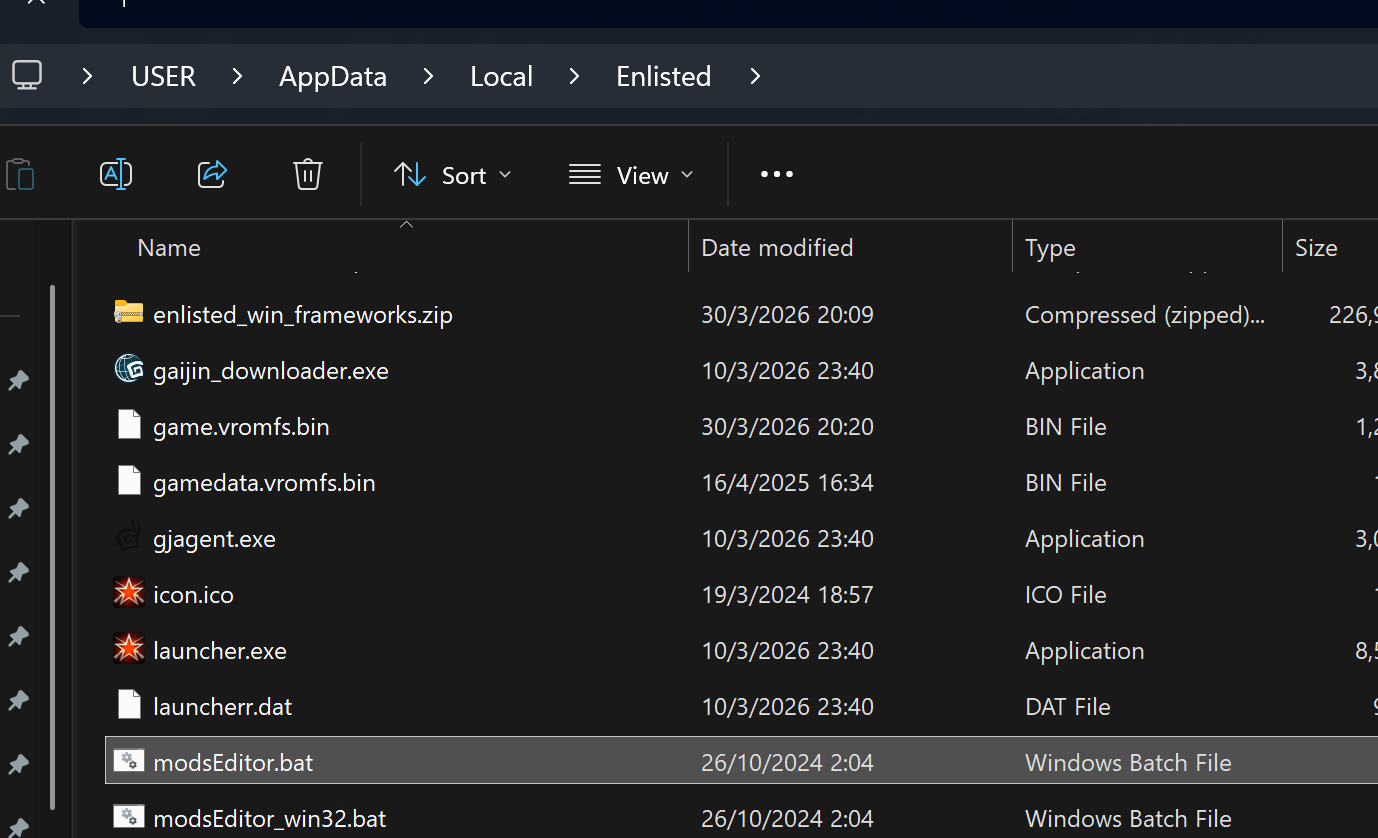Click the Paste clipboard icon

click(20, 175)
